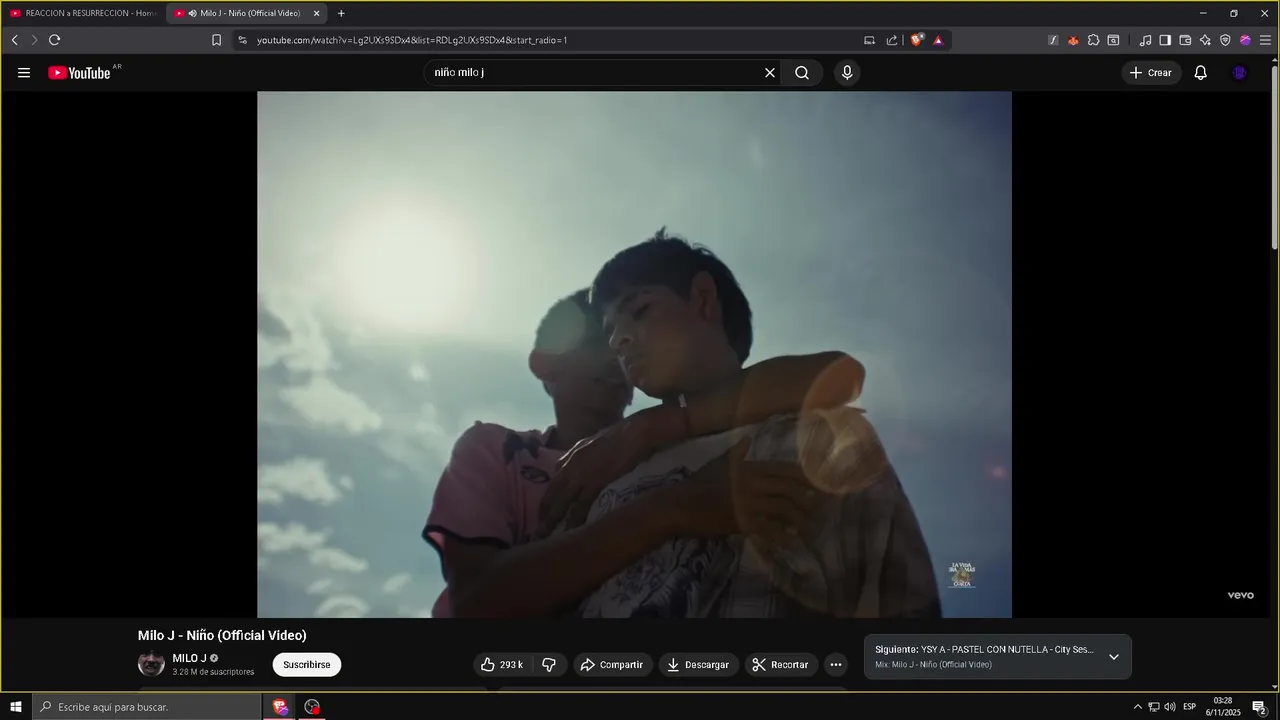Open a new browser tab
This screenshot has width=1280, height=720.
(x=341, y=13)
